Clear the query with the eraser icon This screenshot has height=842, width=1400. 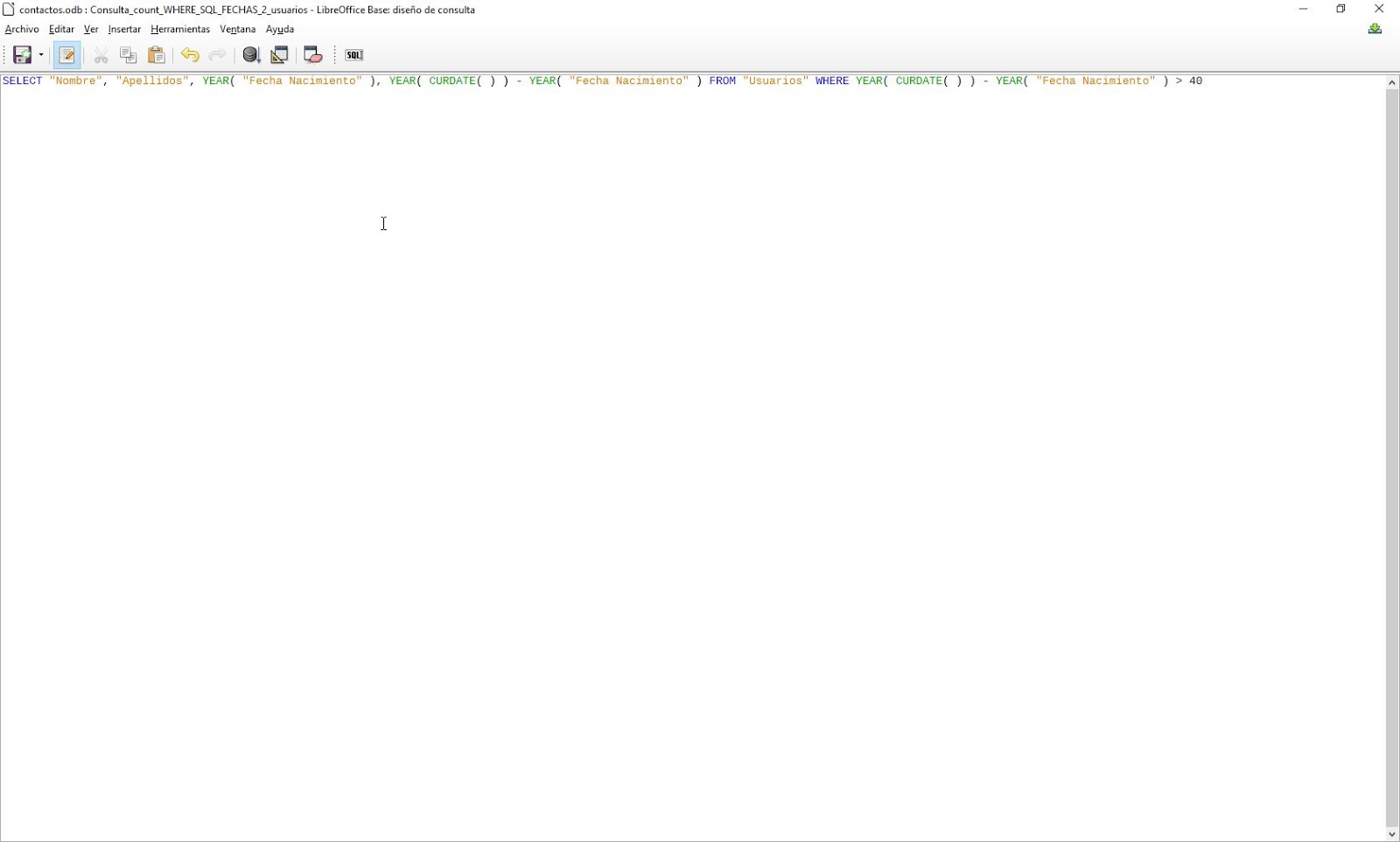tap(312, 55)
